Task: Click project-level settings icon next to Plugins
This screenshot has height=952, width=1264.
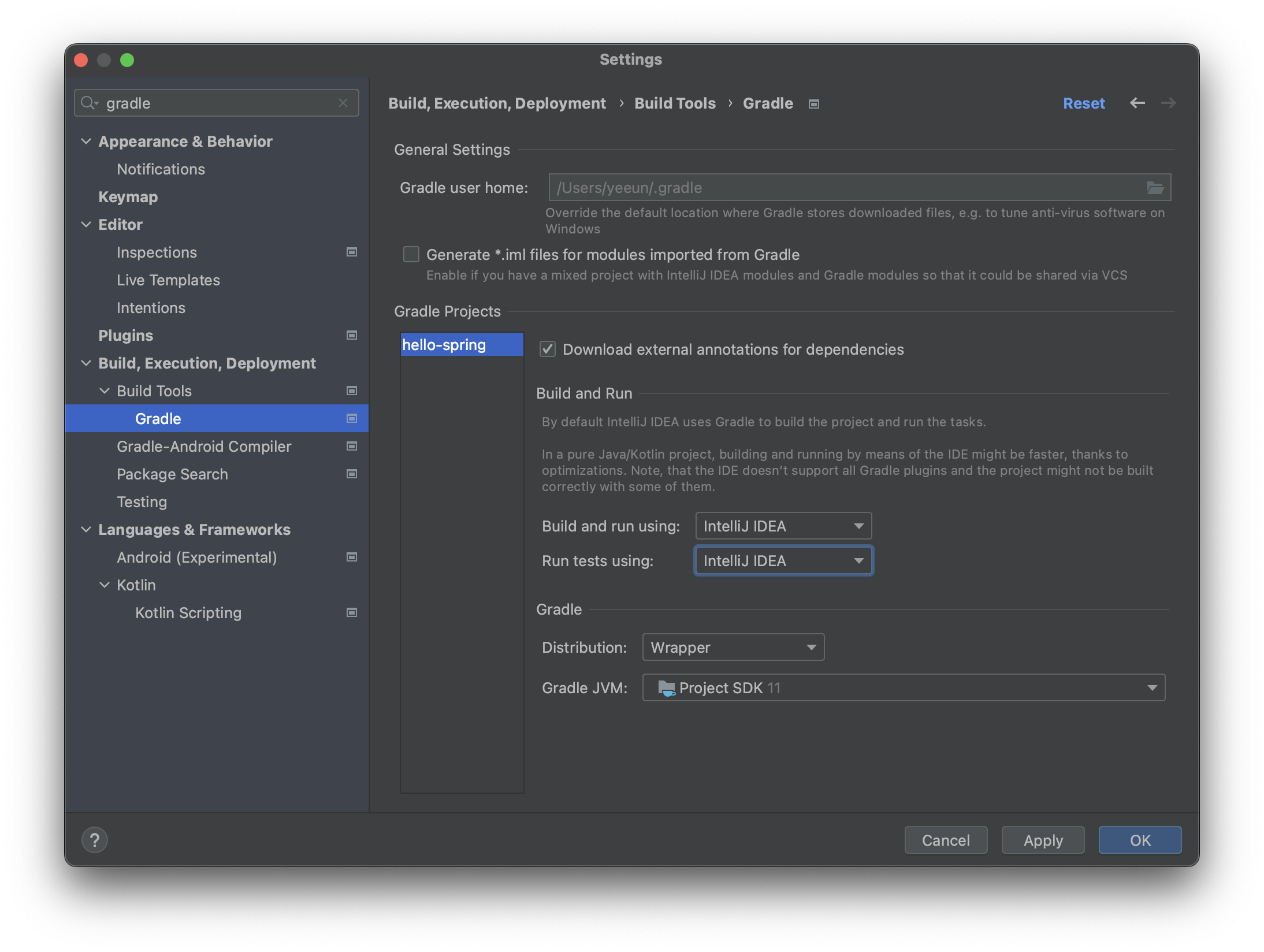Action: 351,336
